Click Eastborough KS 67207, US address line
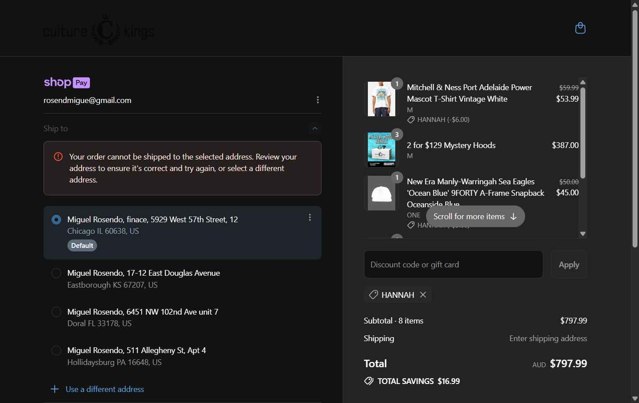 (112, 285)
